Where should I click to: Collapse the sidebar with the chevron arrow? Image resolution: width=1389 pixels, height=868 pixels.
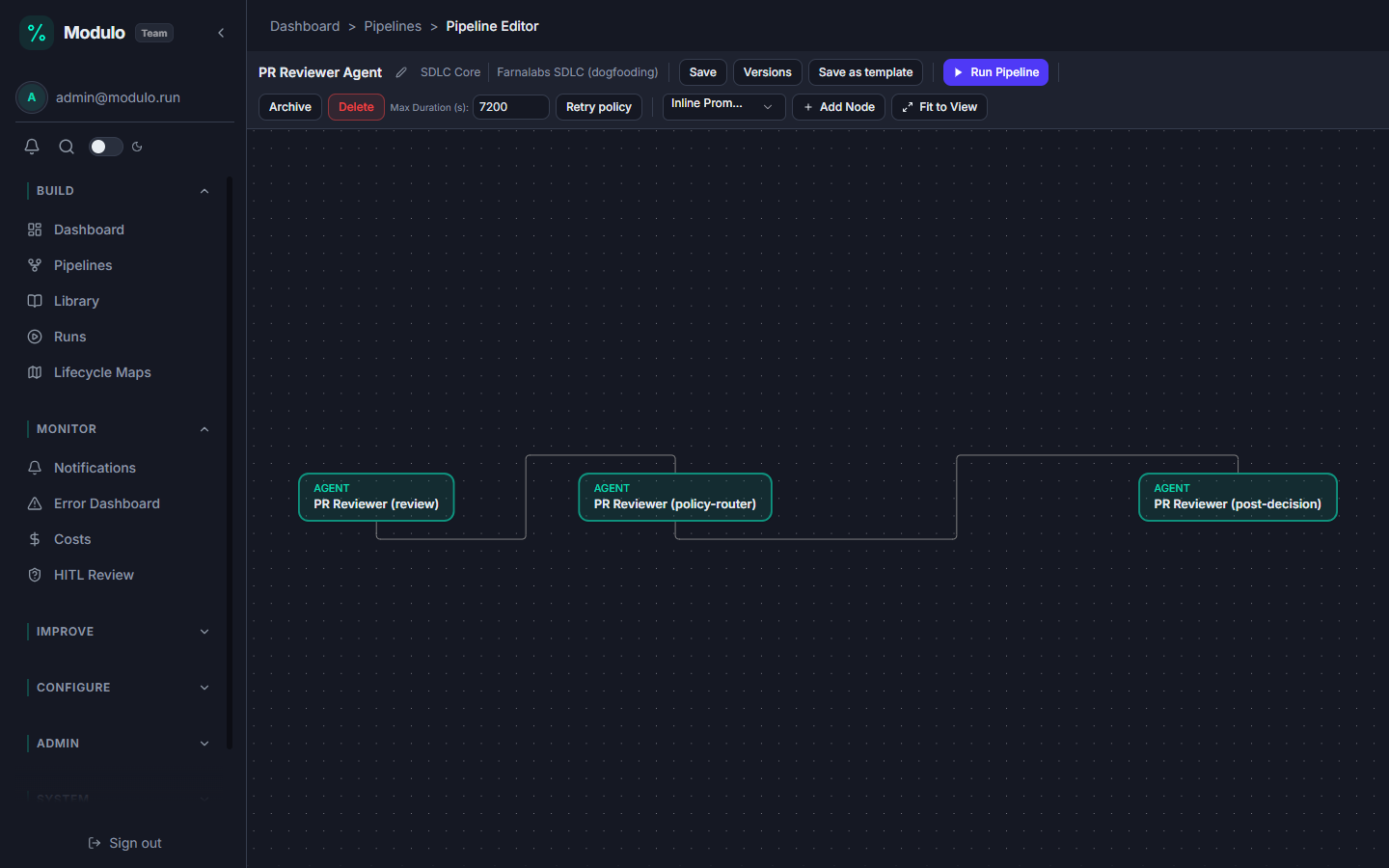[x=221, y=33]
